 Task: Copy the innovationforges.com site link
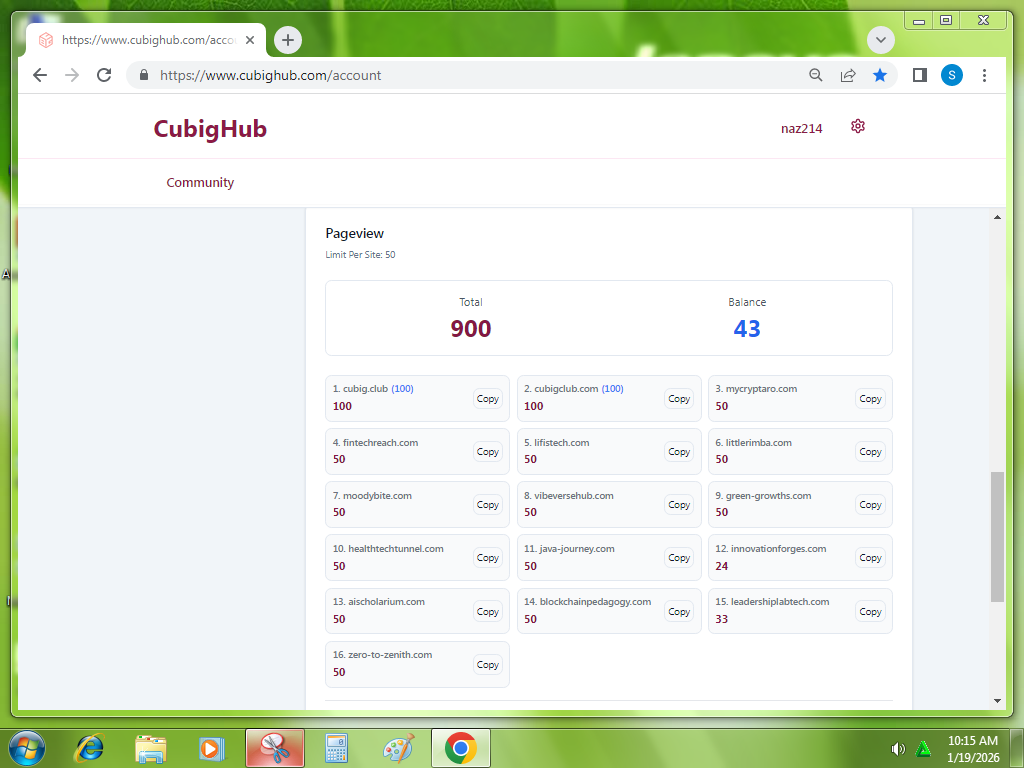(x=870, y=558)
